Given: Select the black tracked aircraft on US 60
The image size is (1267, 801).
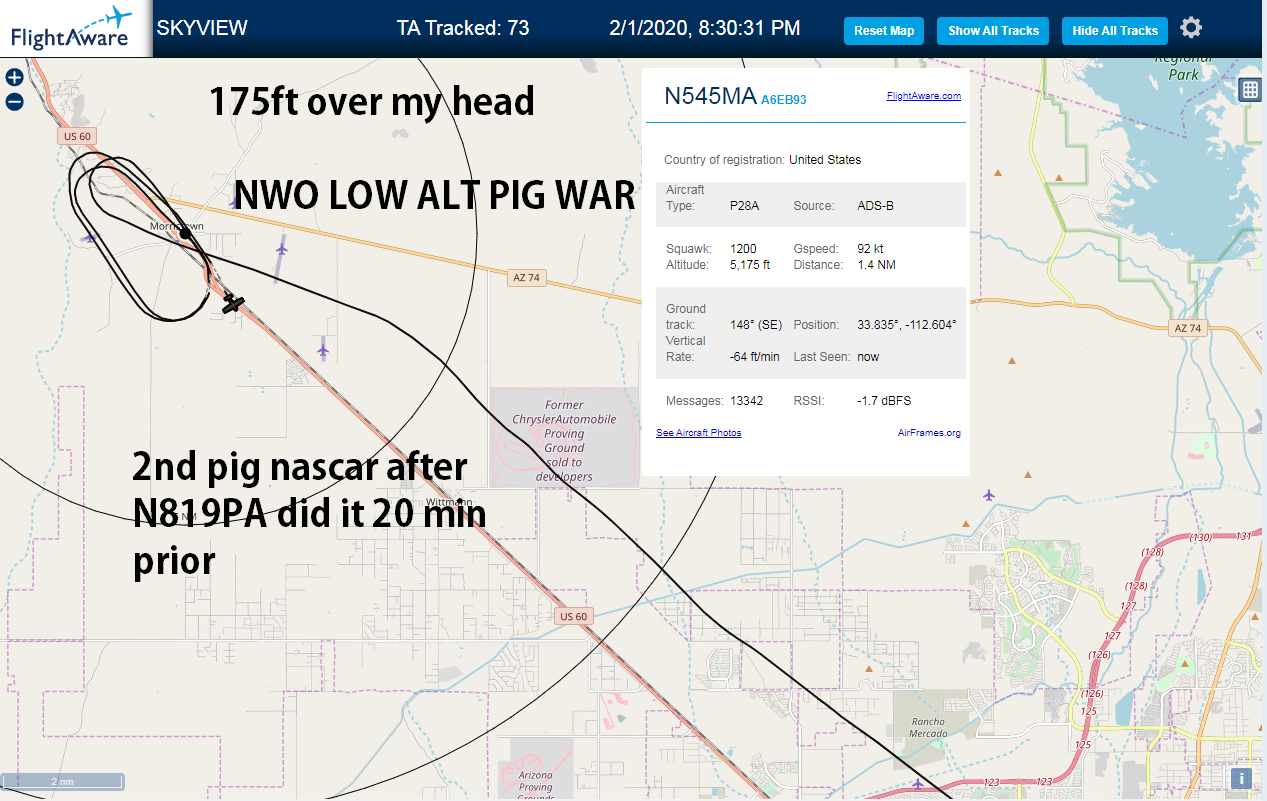Looking at the screenshot, I should 233,303.
